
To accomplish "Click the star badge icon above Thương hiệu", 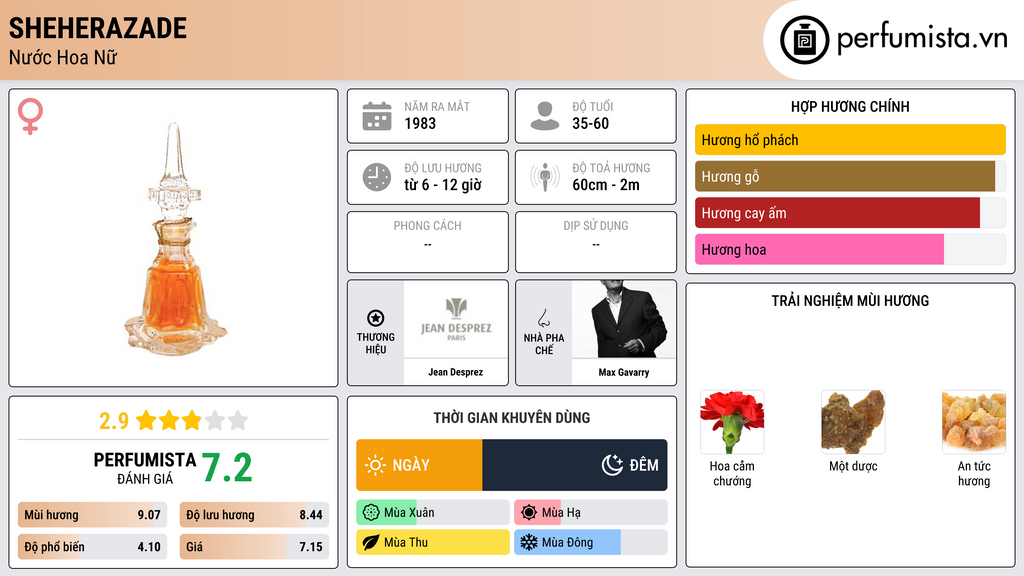I will tap(376, 318).
